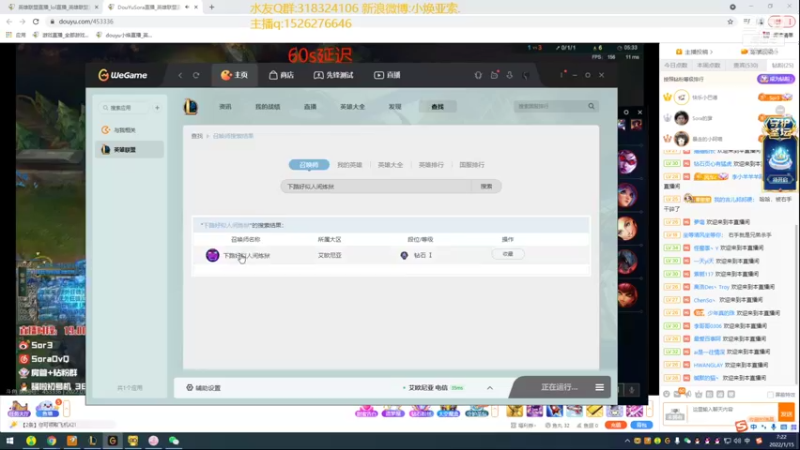Screen dimensions: 800x450
Task: Select the 查找 search menu
Action: (x=437, y=107)
